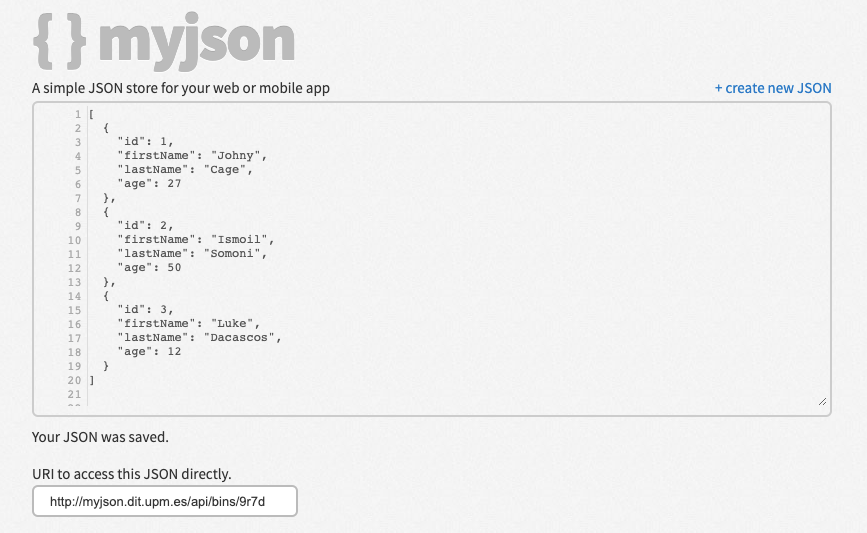Click the opening bracket on line 1
Screen dimensions: 867x533
pos(91,114)
